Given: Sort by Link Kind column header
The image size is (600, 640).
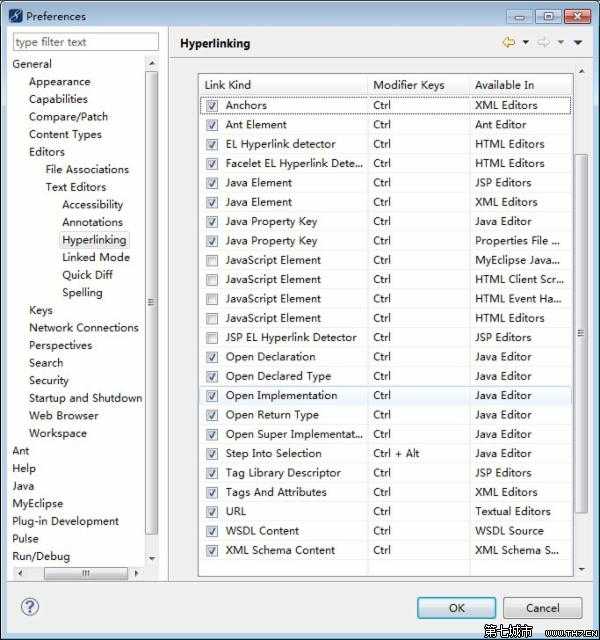Looking at the screenshot, I should tap(283, 85).
